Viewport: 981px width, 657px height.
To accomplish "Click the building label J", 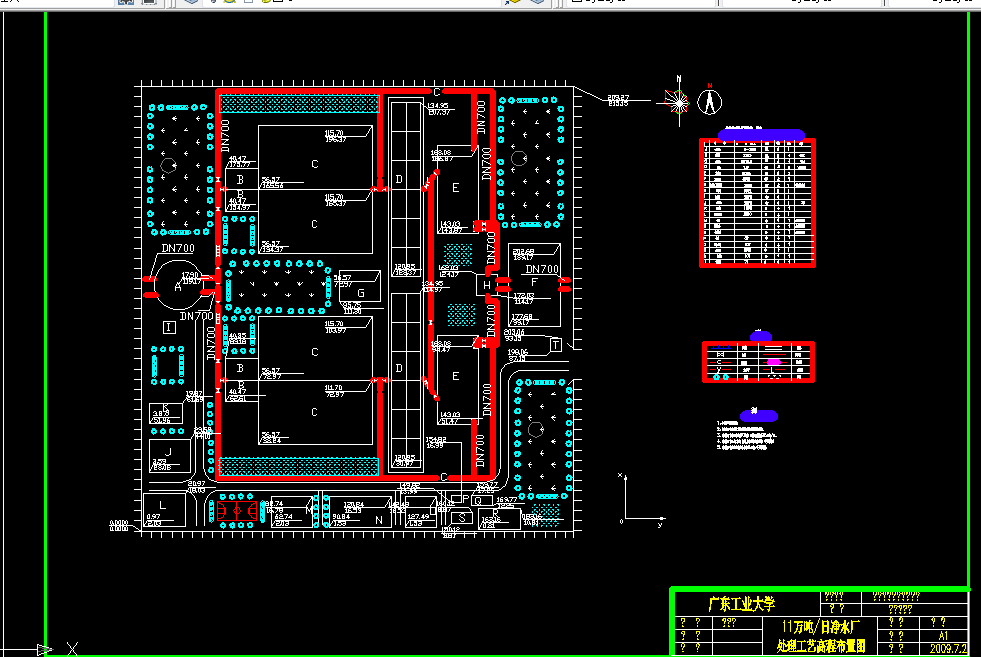I will click(168, 452).
